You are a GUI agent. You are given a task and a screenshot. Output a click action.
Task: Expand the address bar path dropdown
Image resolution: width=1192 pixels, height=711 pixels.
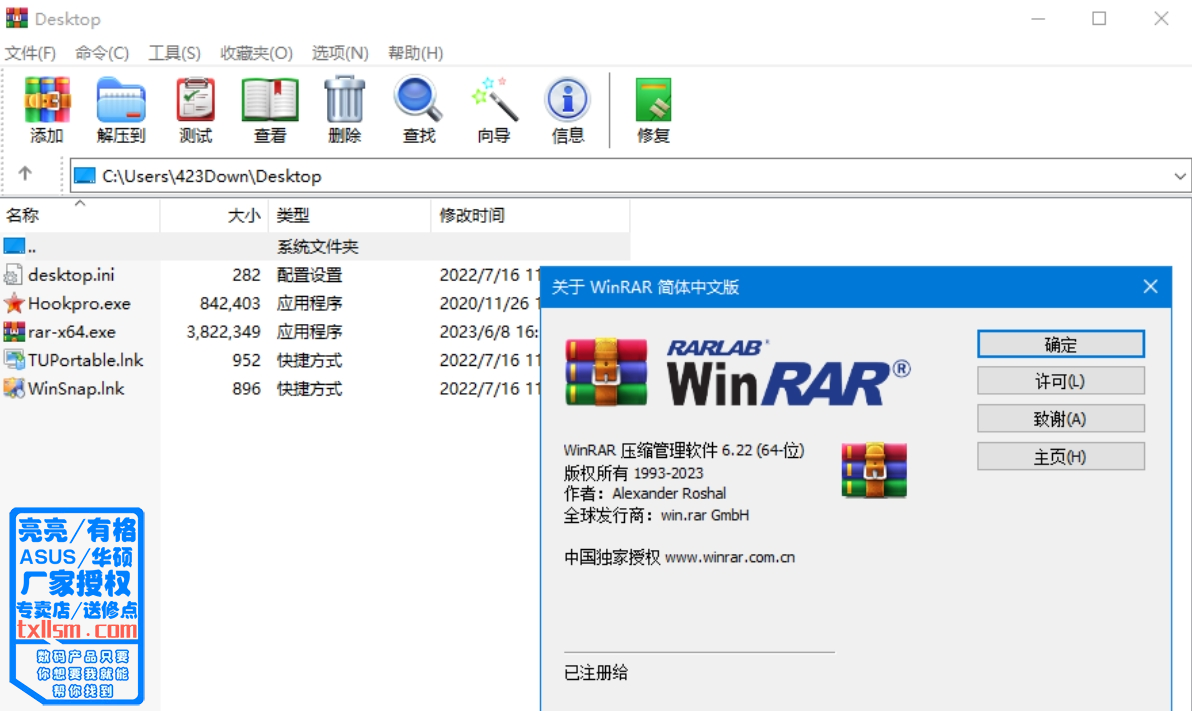1179,176
